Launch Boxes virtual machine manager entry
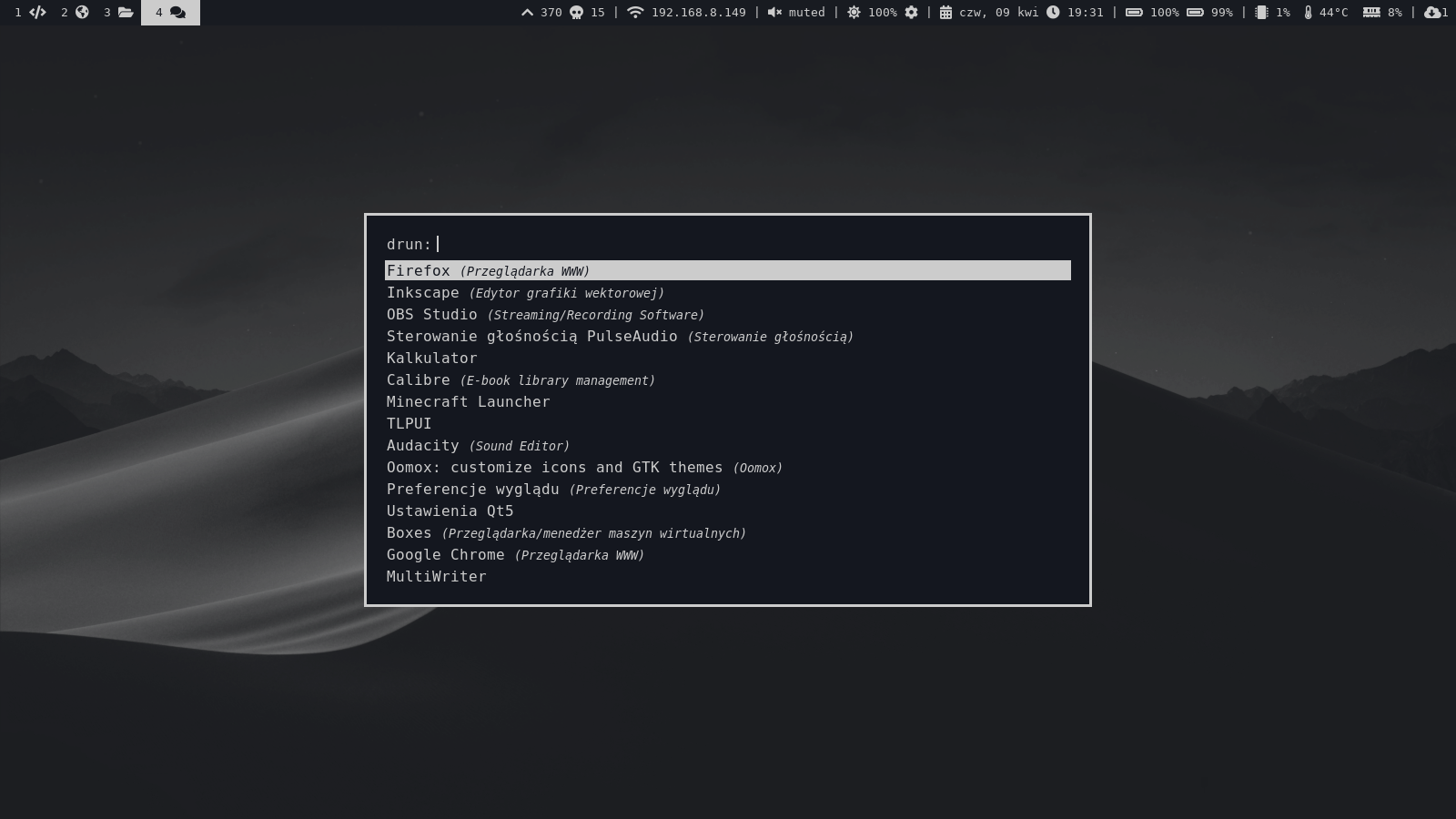This screenshot has width=1456, height=819. click(x=728, y=532)
